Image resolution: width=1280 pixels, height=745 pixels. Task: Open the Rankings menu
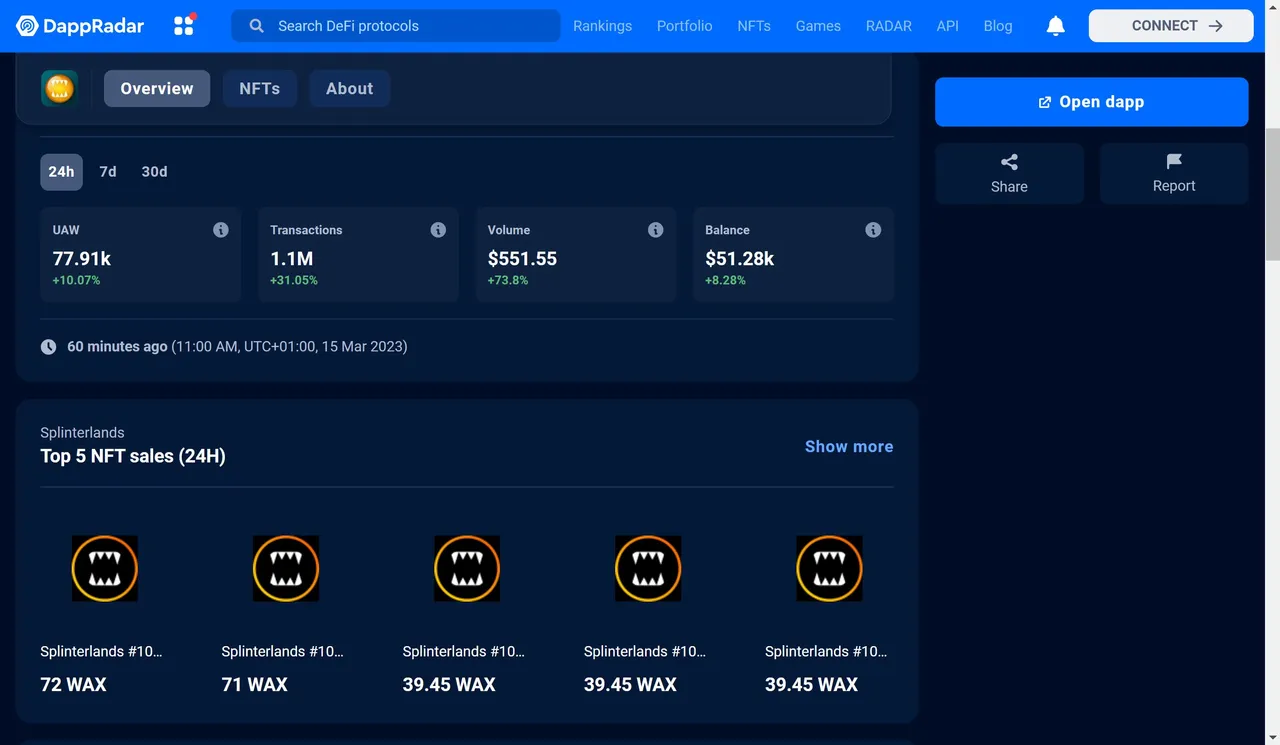[602, 26]
